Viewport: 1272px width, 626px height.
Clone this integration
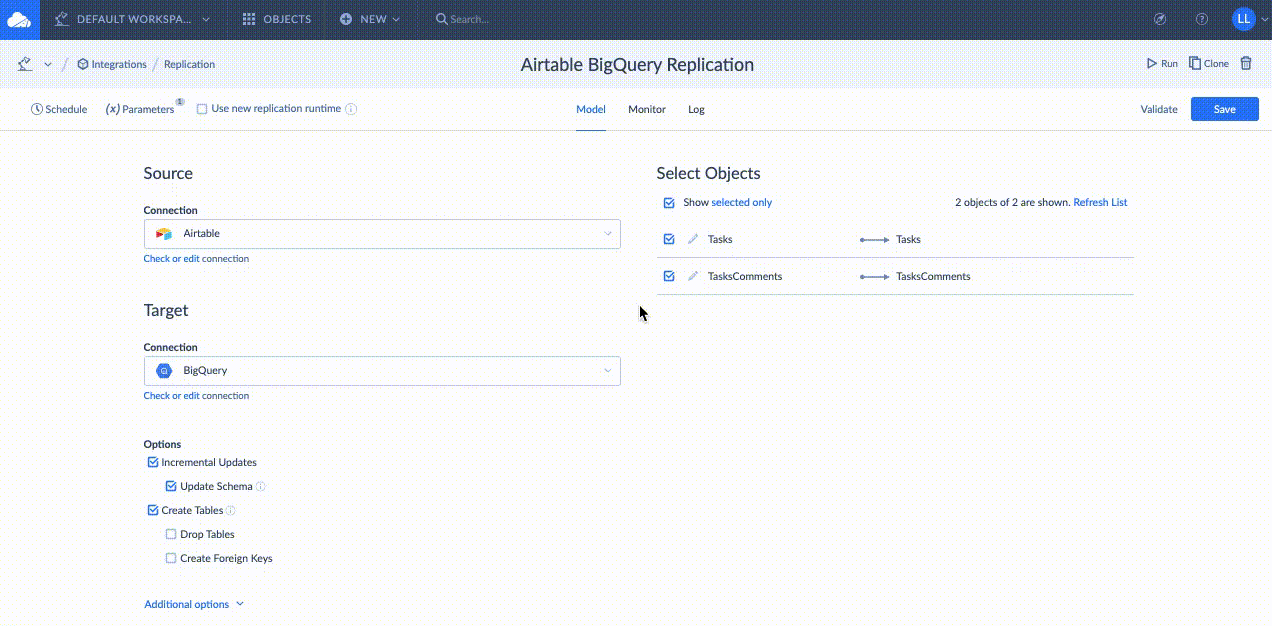1208,62
